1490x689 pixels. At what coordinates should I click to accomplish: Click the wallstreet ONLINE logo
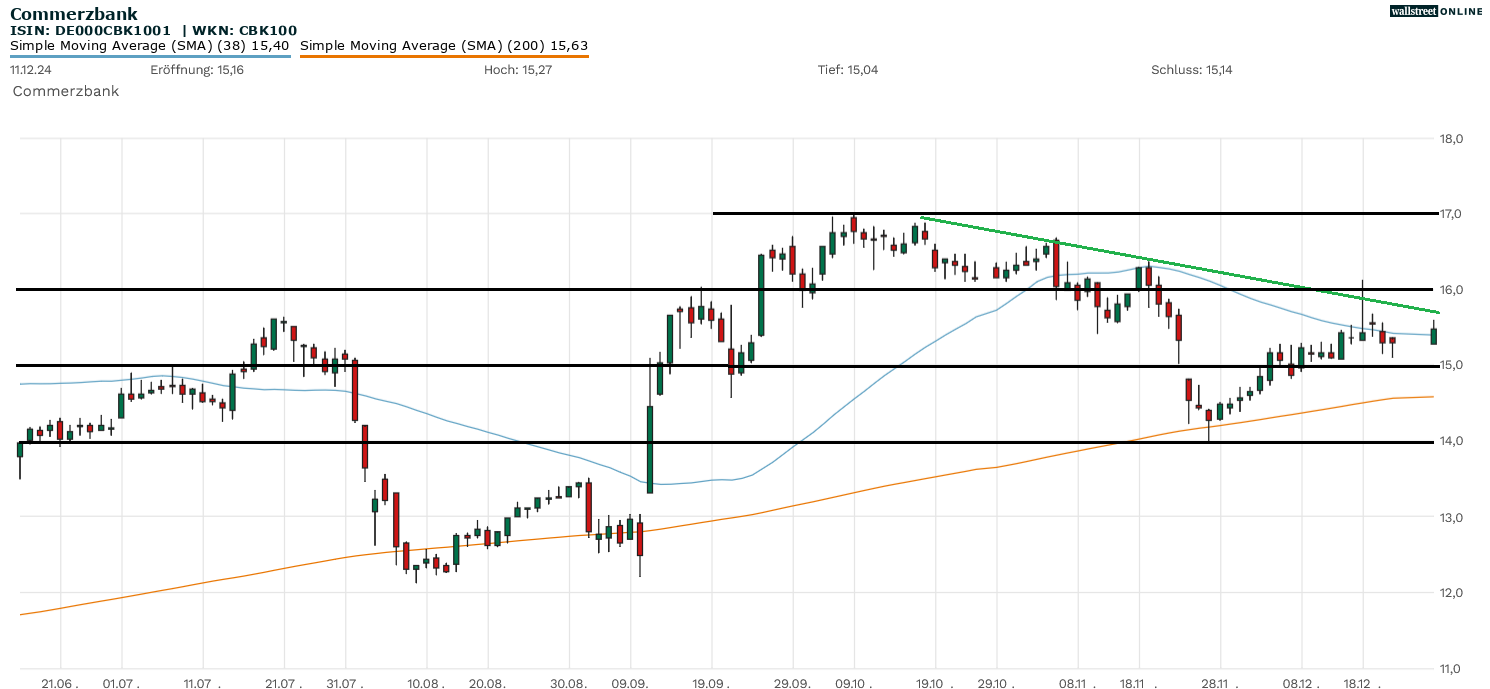coord(1436,11)
